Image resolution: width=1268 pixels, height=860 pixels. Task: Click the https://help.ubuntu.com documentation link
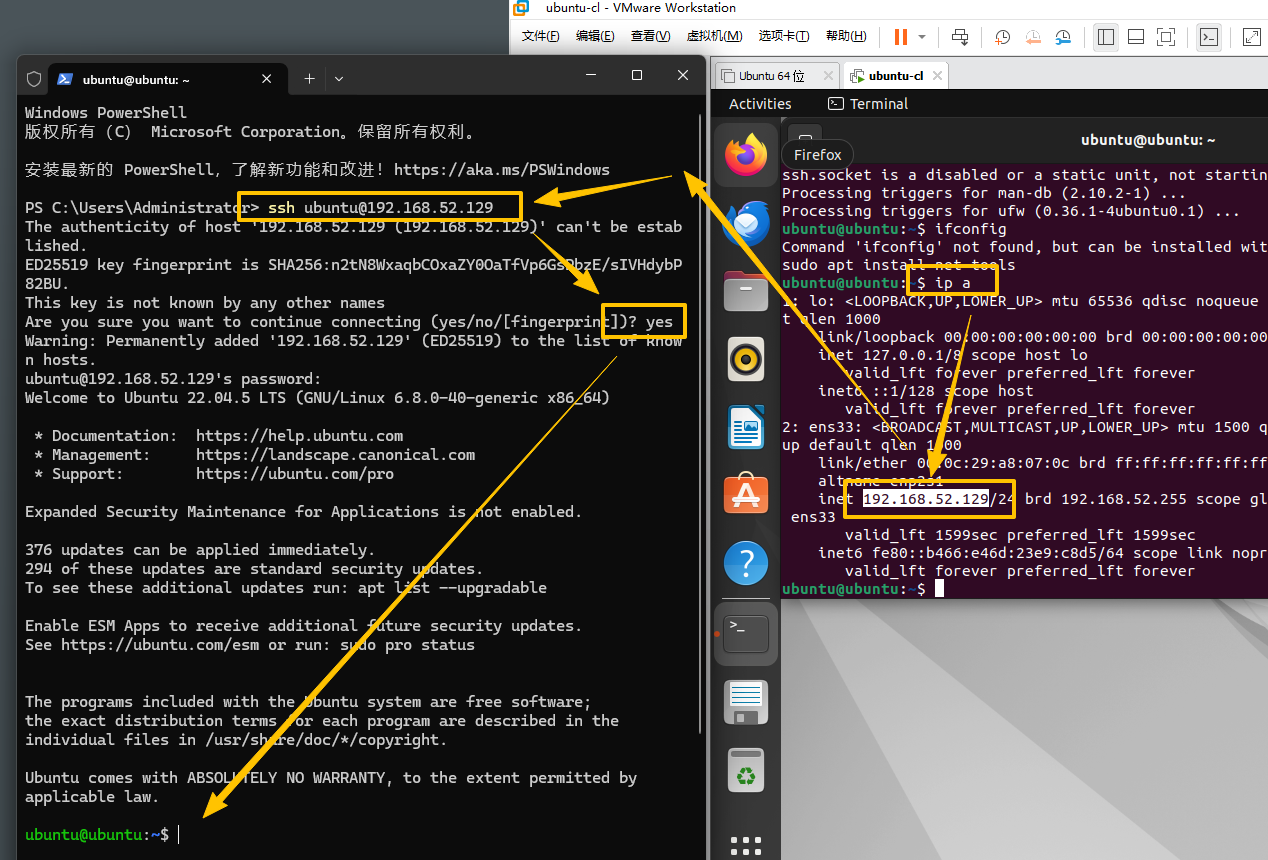[x=299, y=436]
